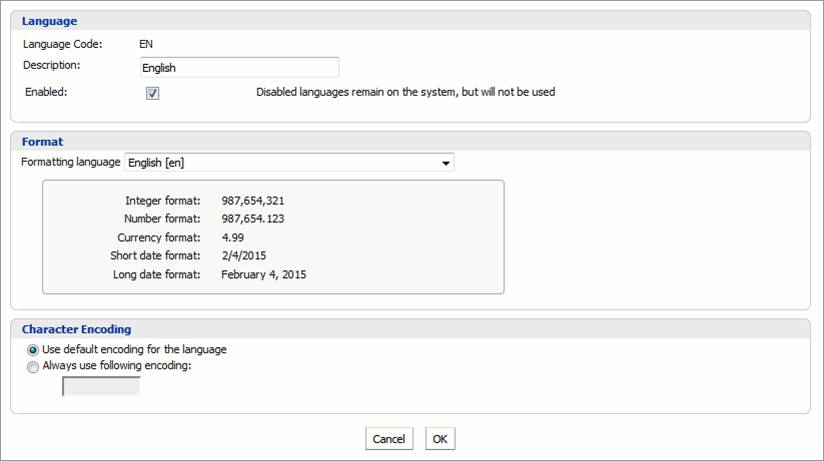Click the Formatting language label
Screen dimensions: 824x461
(x=70, y=162)
